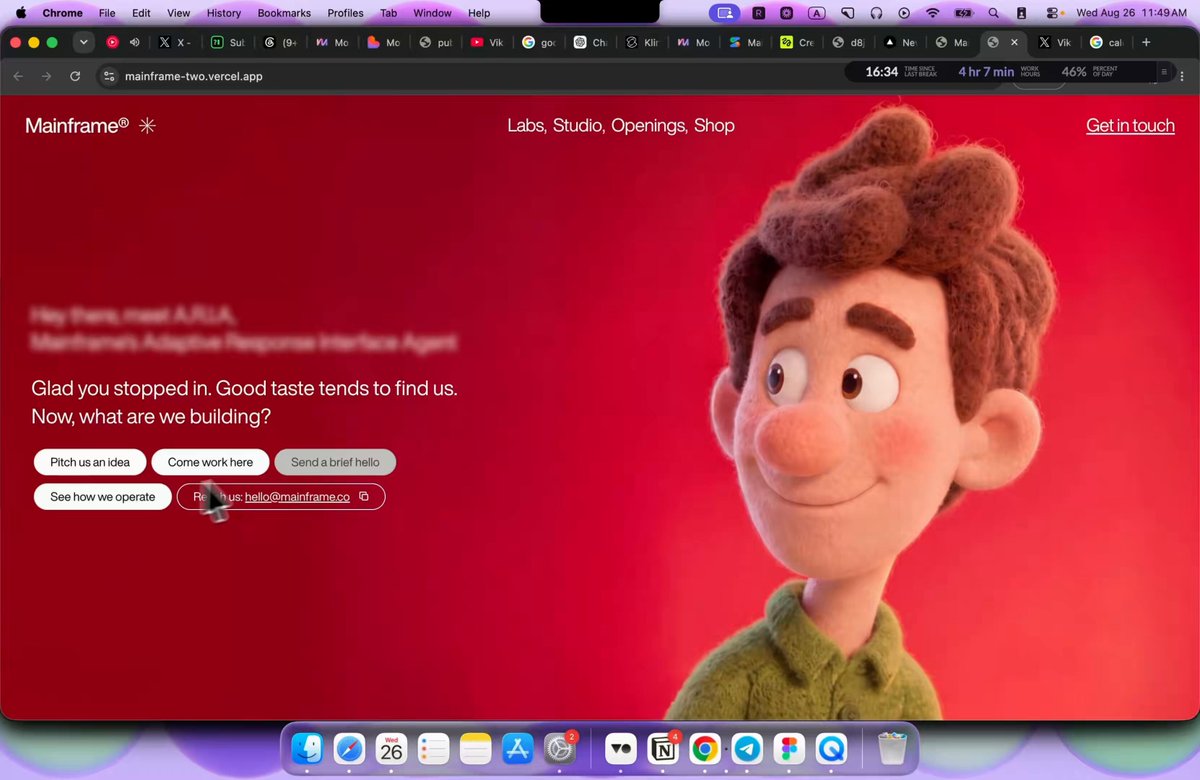1200x780 pixels.
Task: Click the 'Get in touch' link
Action: point(1130,126)
